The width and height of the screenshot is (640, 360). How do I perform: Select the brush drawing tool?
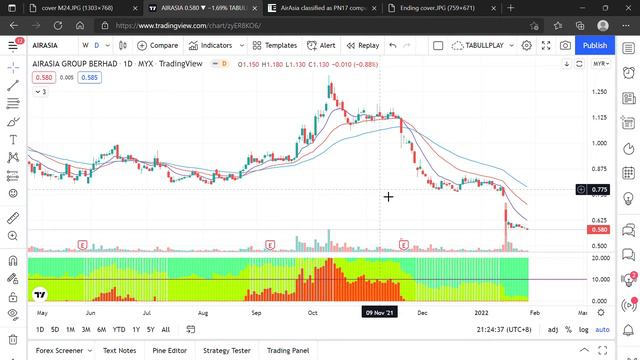pyautogui.click(x=13, y=122)
